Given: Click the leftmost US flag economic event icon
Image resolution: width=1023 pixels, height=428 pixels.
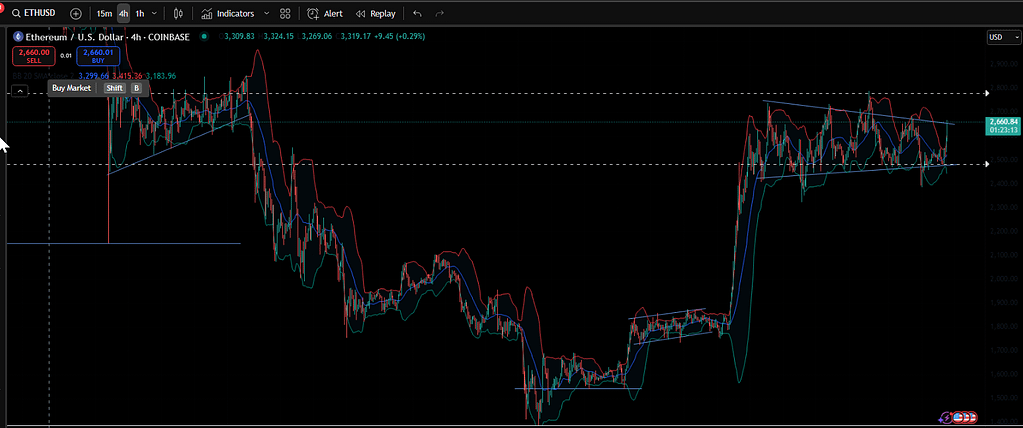Looking at the screenshot, I should [x=957, y=416].
